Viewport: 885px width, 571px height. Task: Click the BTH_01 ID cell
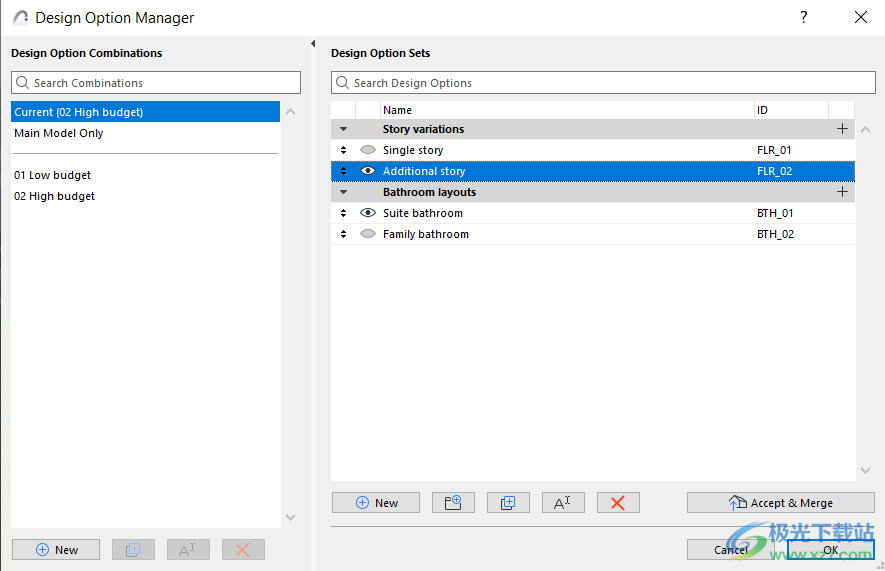point(775,213)
